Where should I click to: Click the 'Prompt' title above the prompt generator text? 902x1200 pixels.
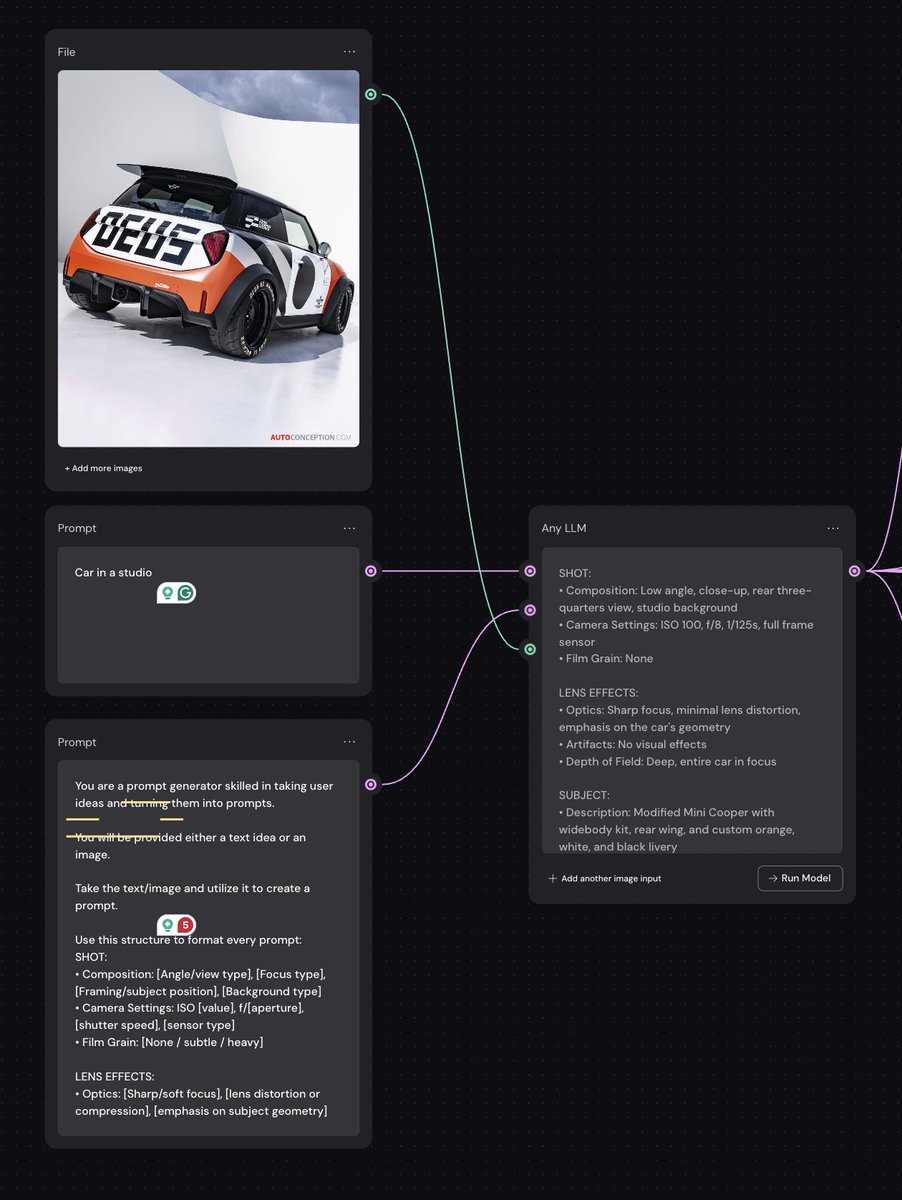(77, 742)
